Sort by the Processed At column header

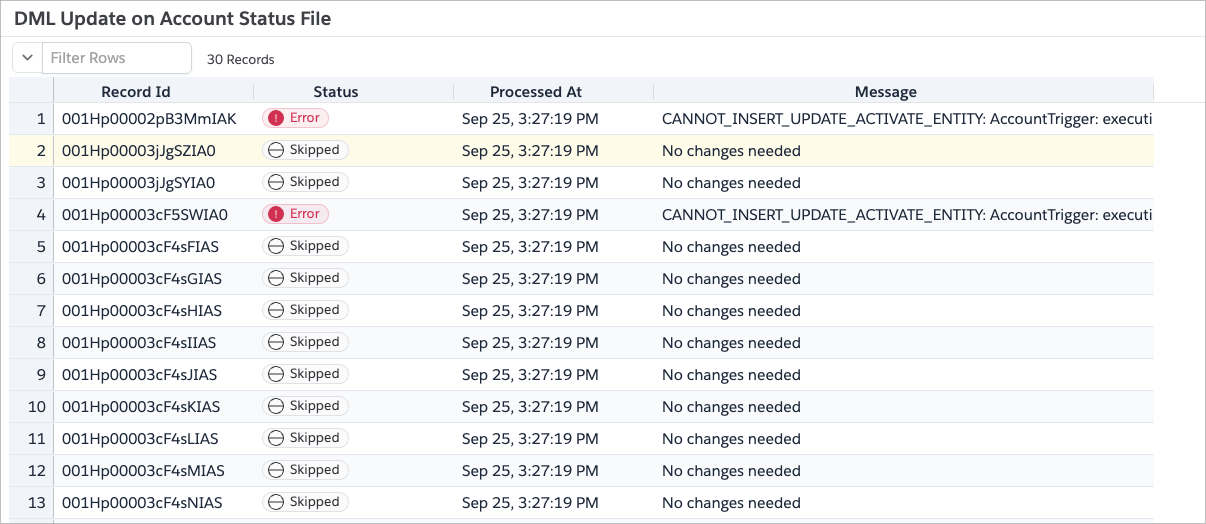(535, 92)
